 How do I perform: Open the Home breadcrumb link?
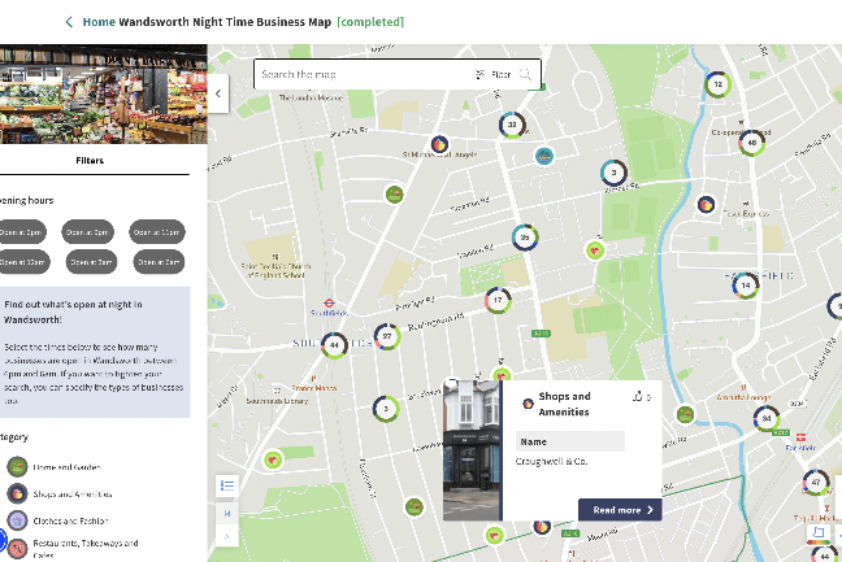coord(99,22)
